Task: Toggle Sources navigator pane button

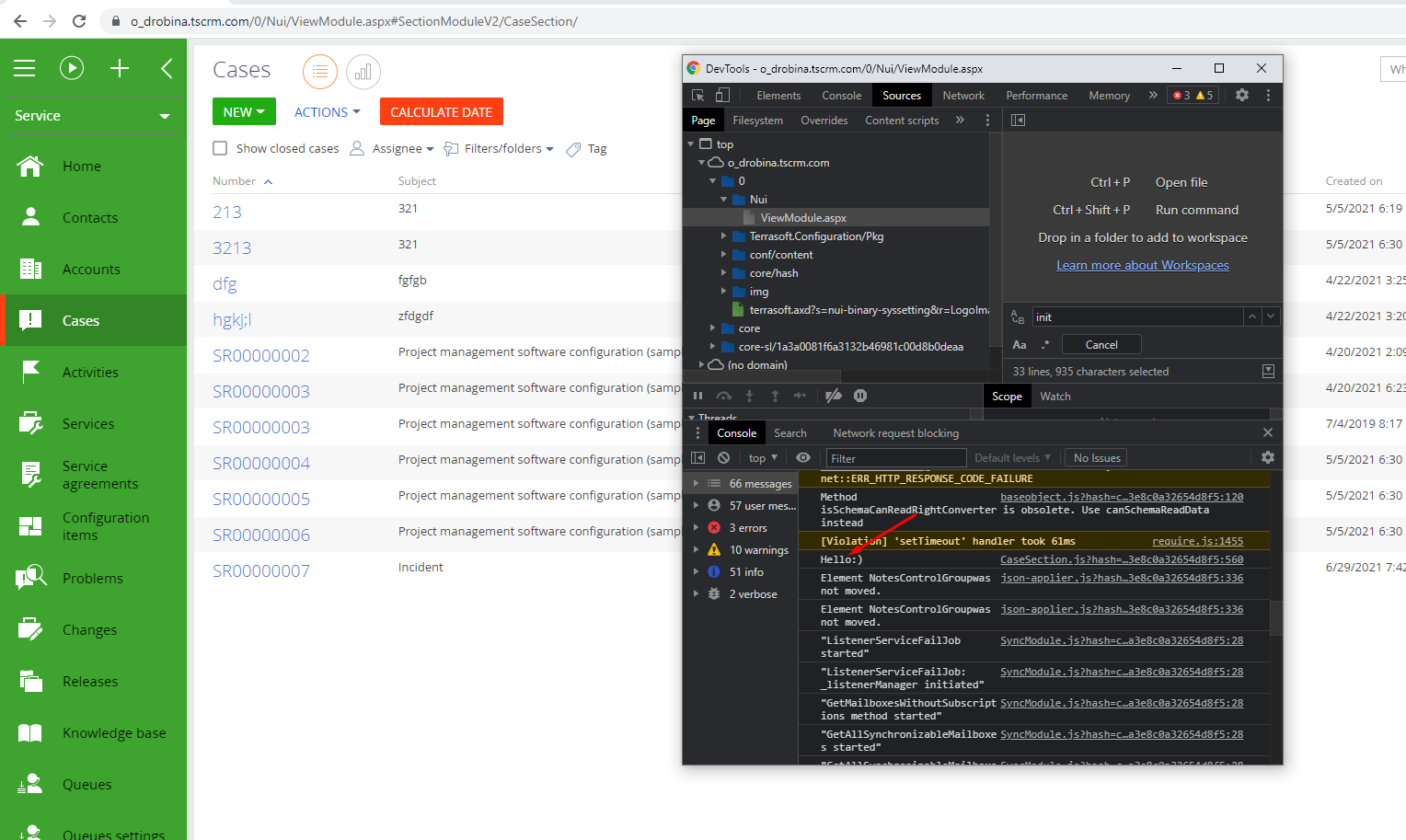Action: [x=1018, y=121]
